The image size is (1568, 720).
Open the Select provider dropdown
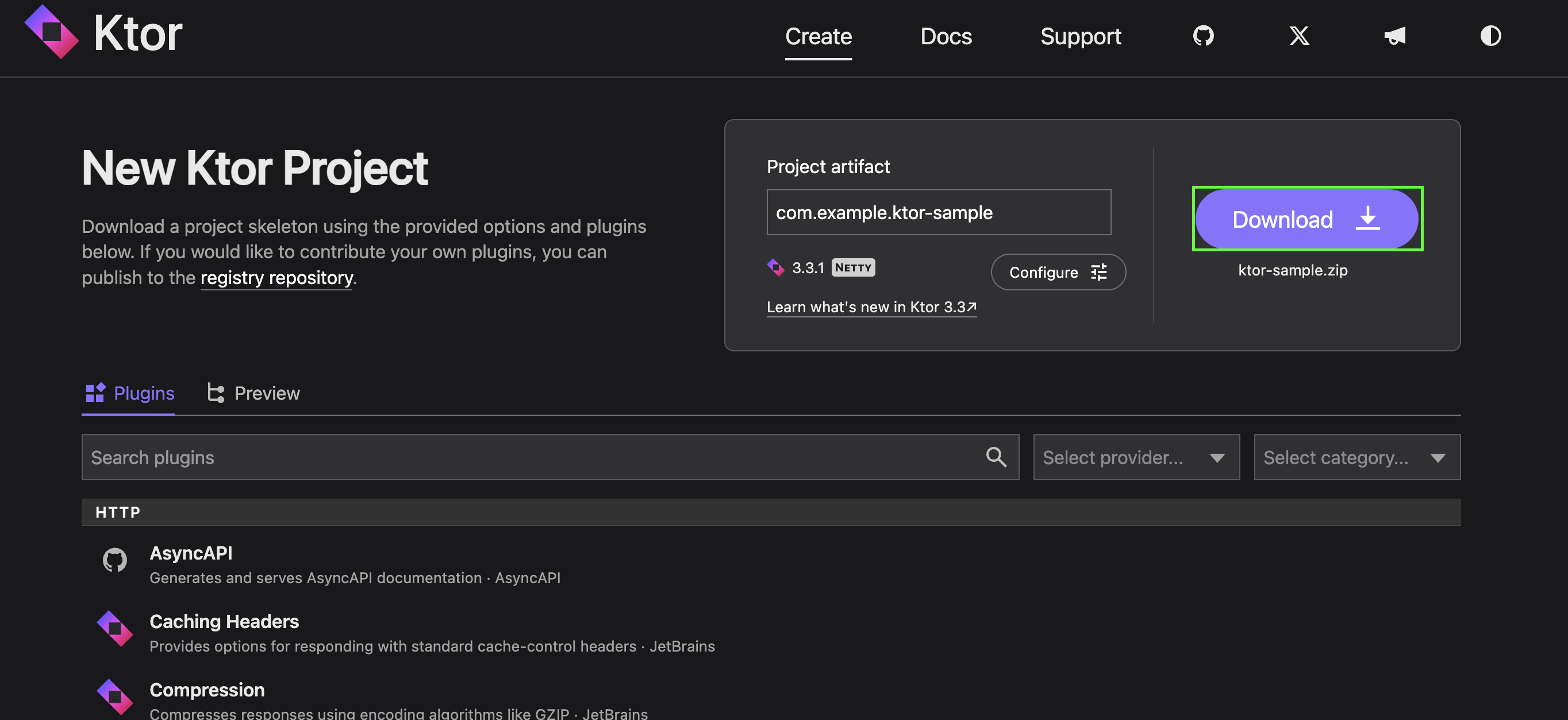pos(1136,457)
